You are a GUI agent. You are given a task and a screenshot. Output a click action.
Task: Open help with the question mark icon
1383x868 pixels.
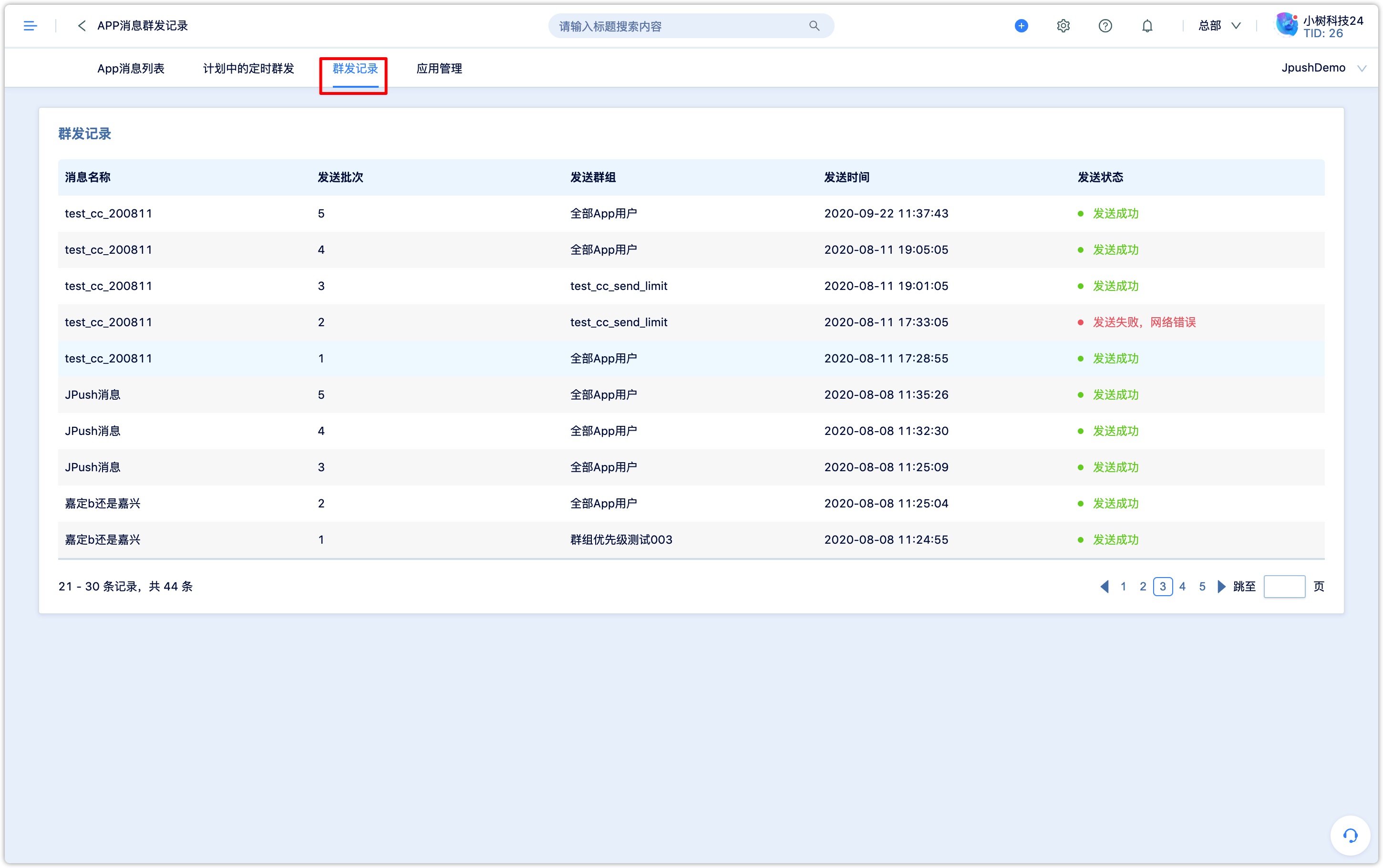pyautogui.click(x=1104, y=26)
